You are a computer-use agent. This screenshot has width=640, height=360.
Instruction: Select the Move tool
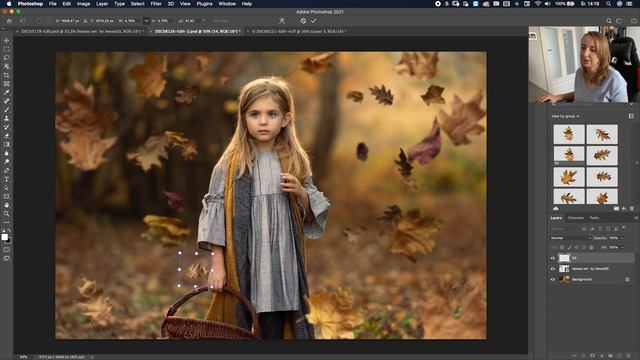pos(7,40)
